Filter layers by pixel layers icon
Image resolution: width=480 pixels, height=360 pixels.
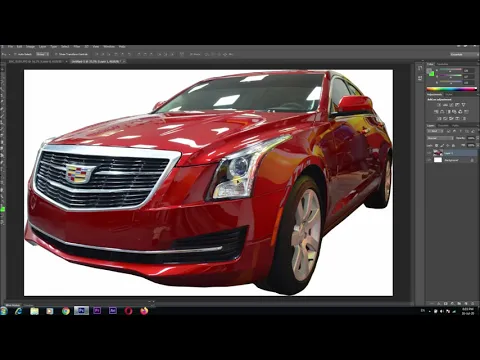tap(448, 131)
